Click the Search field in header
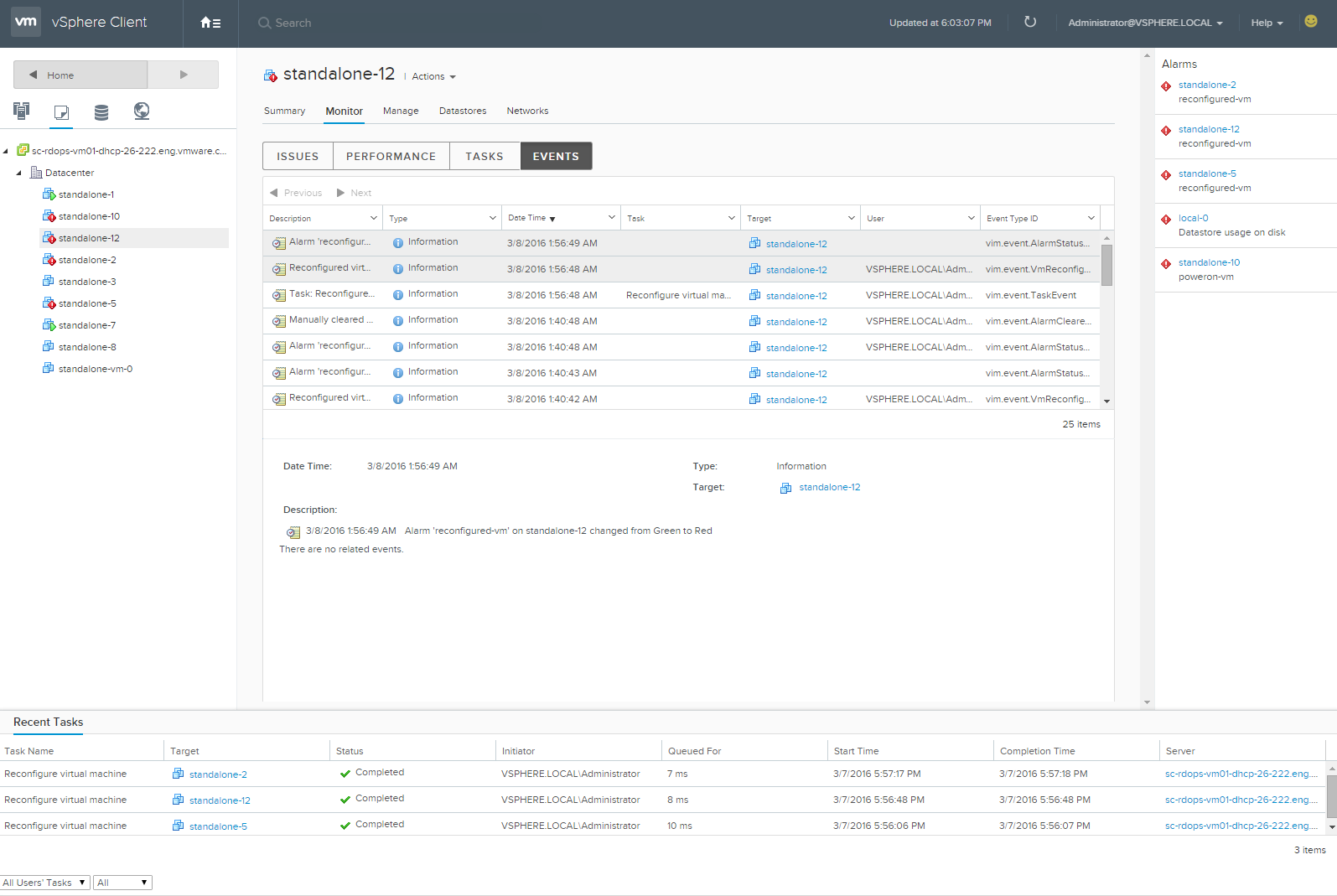This screenshot has width=1337, height=896. coord(293,23)
